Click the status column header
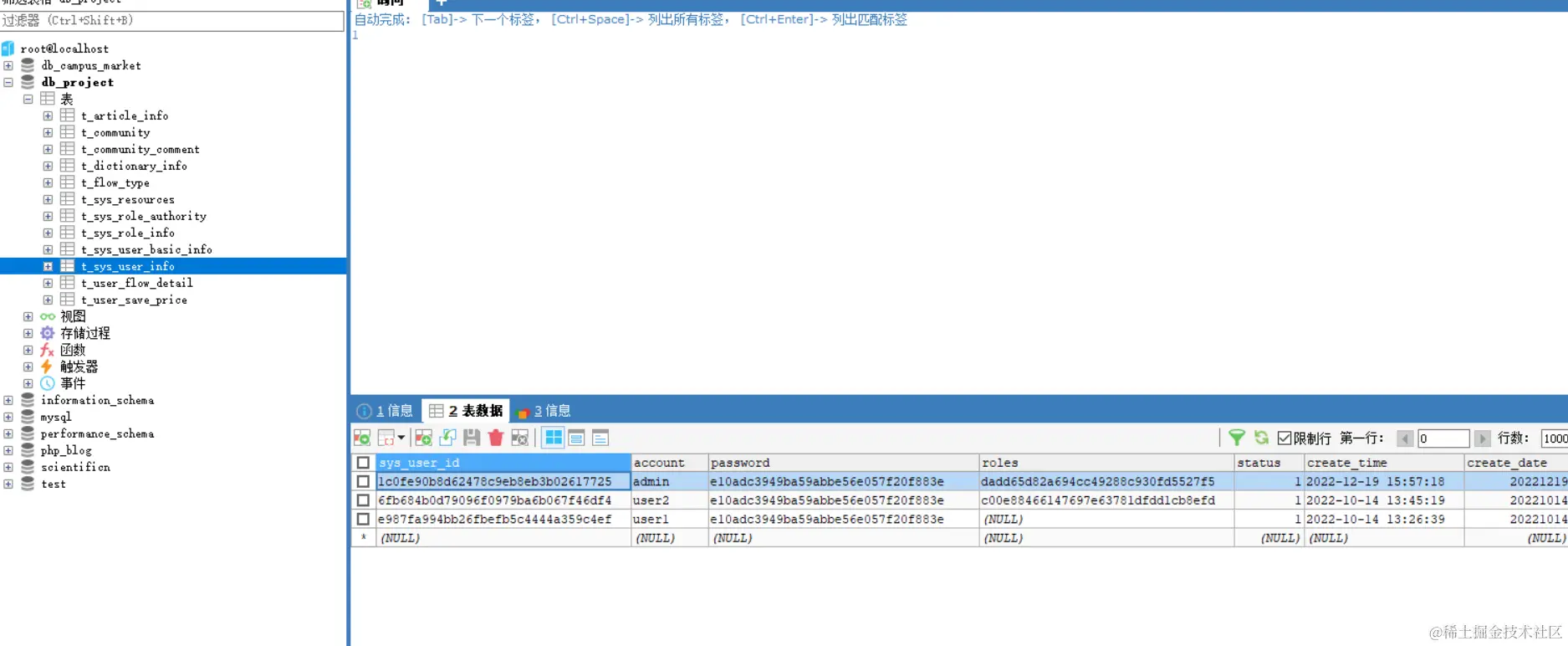The image size is (1568, 646). pyautogui.click(x=1269, y=463)
